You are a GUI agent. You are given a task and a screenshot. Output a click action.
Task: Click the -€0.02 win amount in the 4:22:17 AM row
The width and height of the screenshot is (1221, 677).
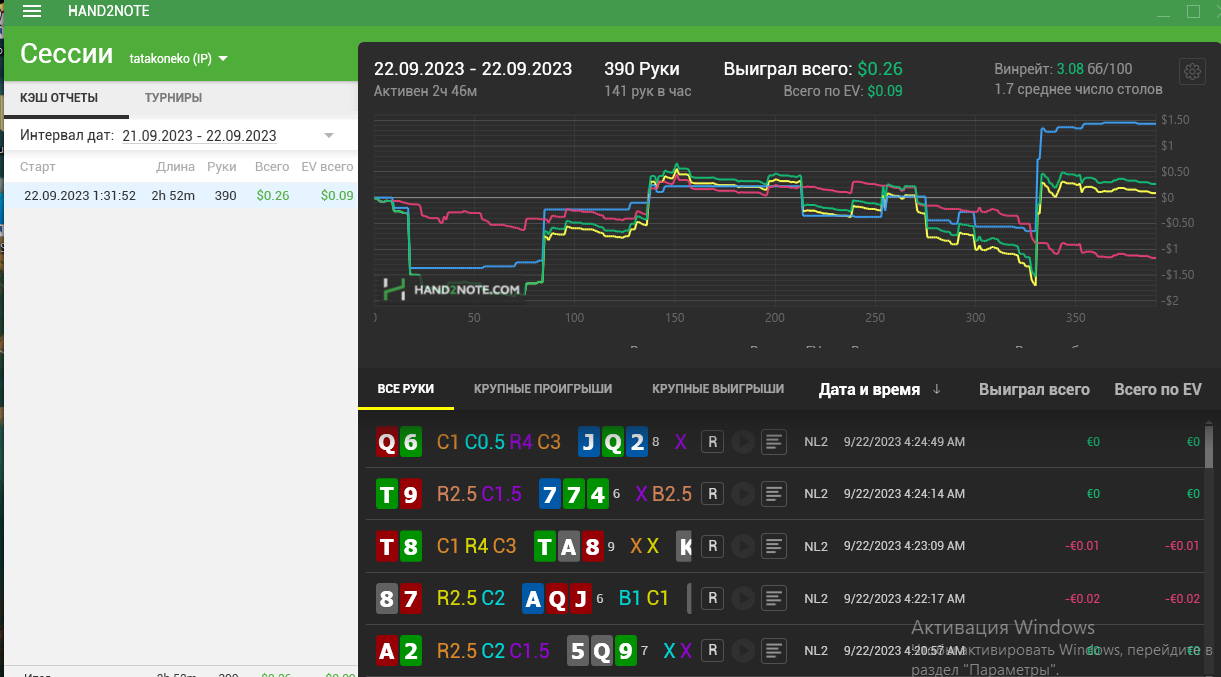click(1083, 598)
